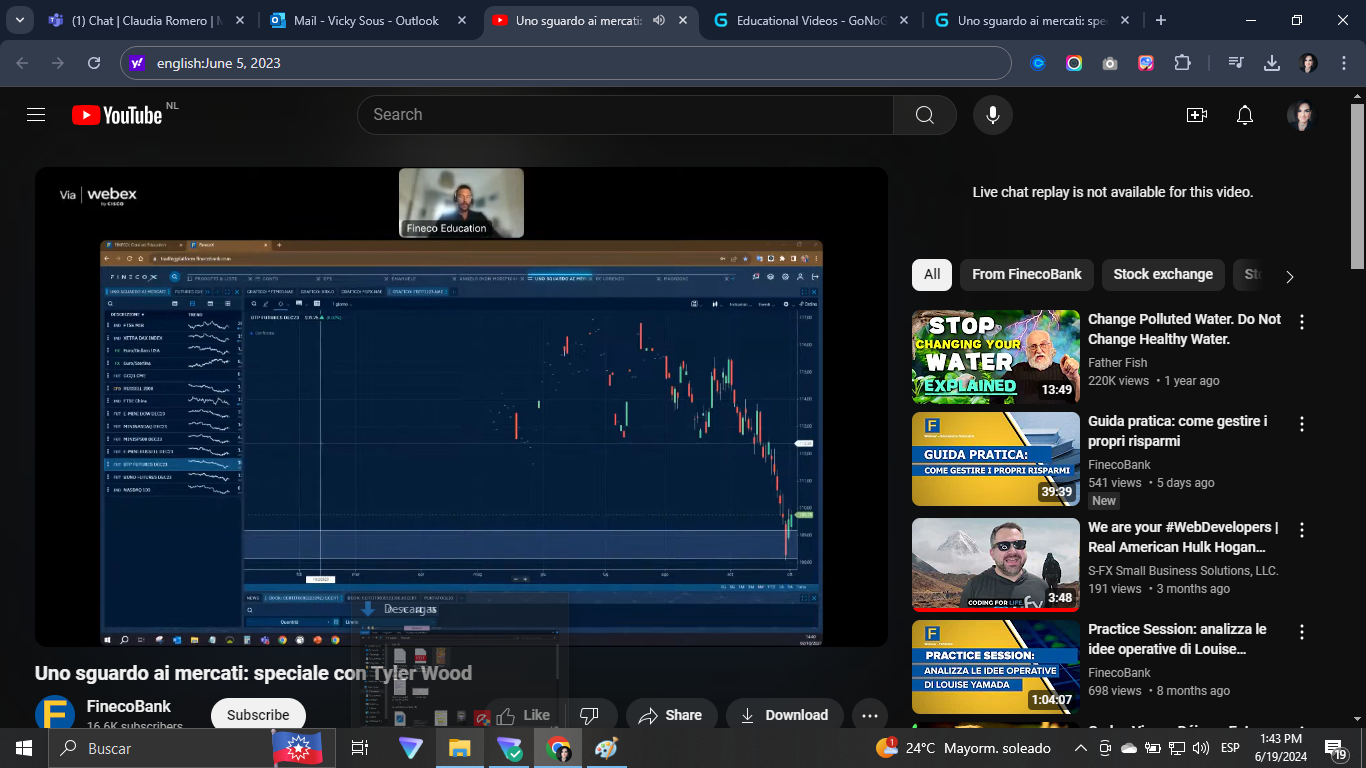The image size is (1366, 768).
Task: Open the Paint taskbar icon
Action: [607, 748]
